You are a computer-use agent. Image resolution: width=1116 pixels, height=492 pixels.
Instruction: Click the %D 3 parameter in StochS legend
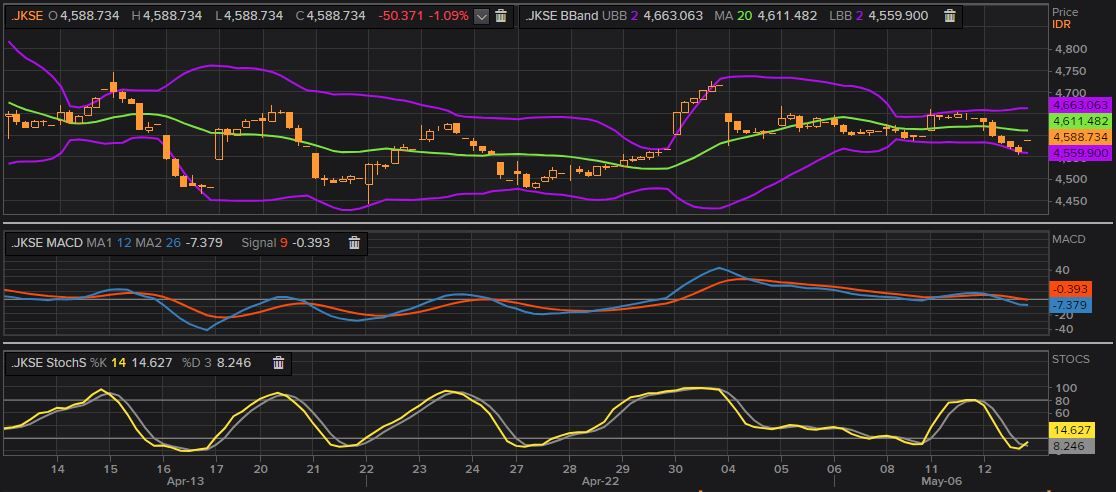tap(197, 362)
